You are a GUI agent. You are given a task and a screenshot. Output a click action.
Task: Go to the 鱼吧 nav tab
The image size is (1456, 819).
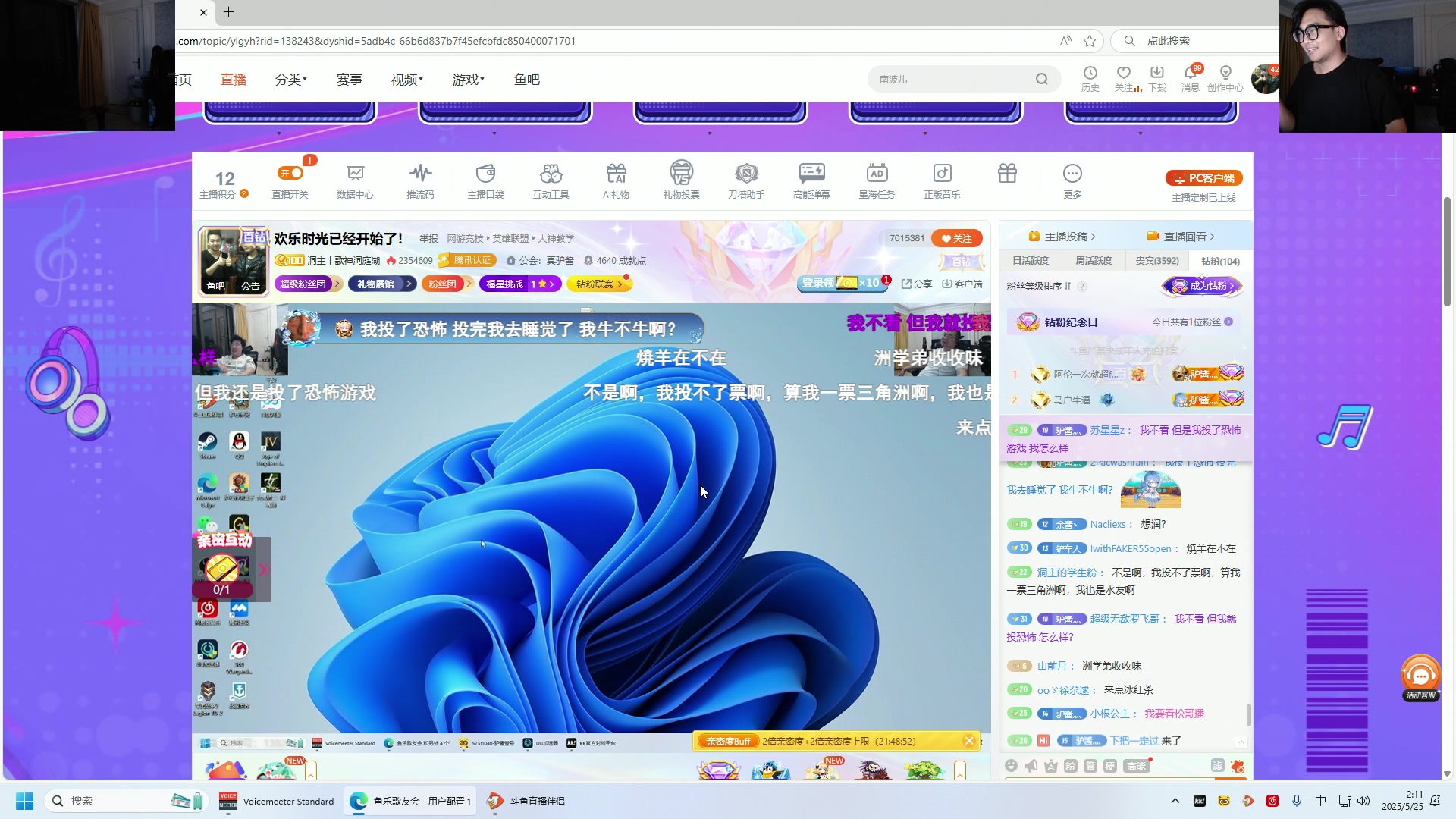click(x=527, y=80)
